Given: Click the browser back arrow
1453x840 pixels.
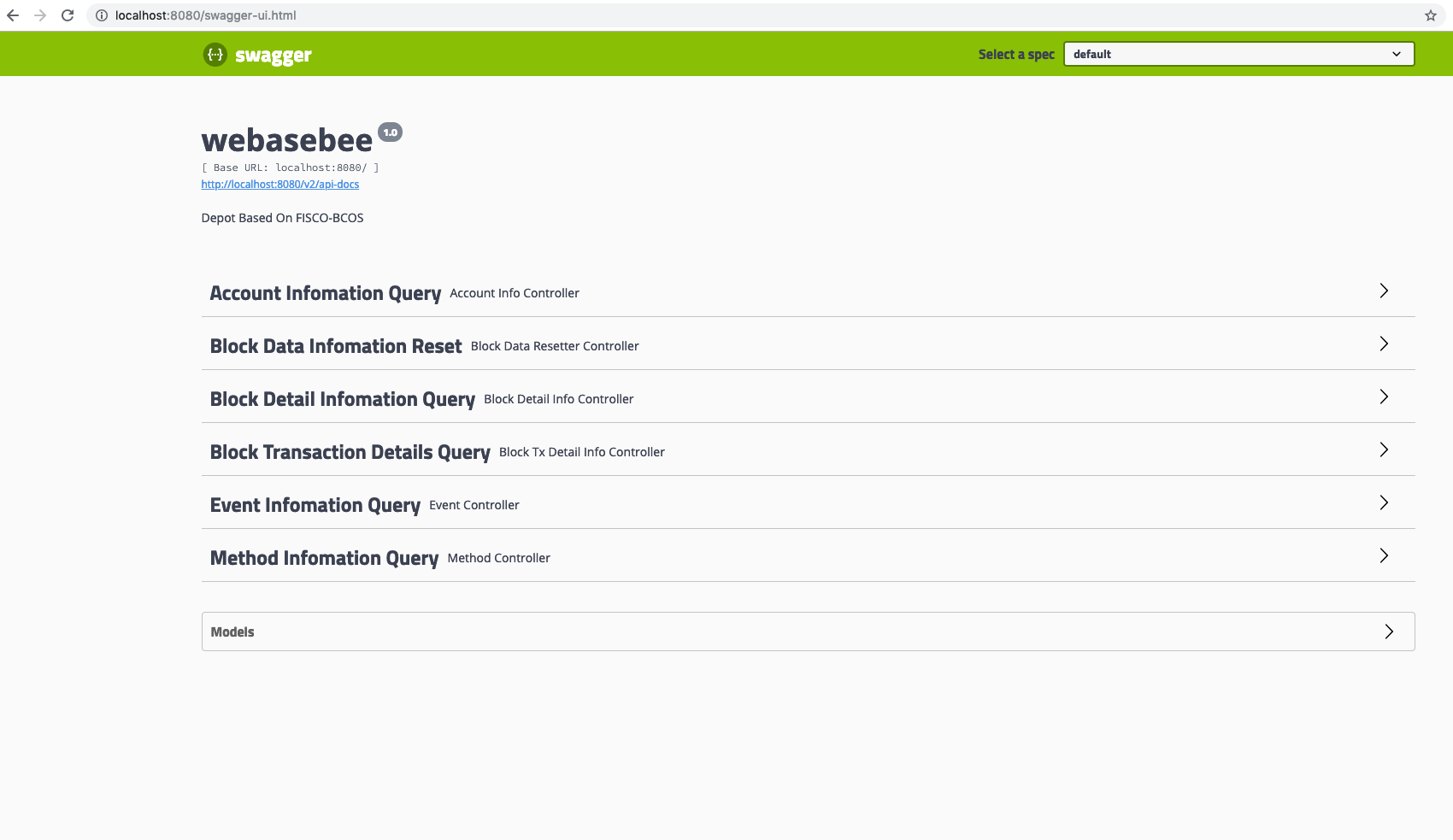Looking at the screenshot, I should 13,15.
